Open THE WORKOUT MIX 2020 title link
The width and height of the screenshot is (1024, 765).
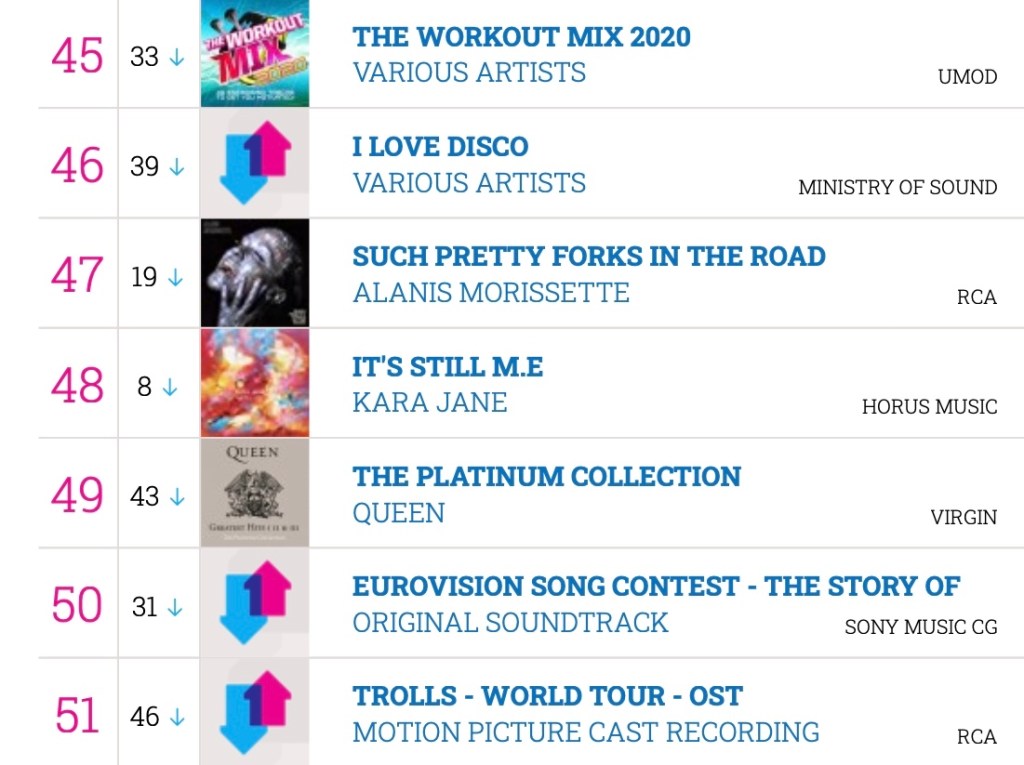click(521, 37)
